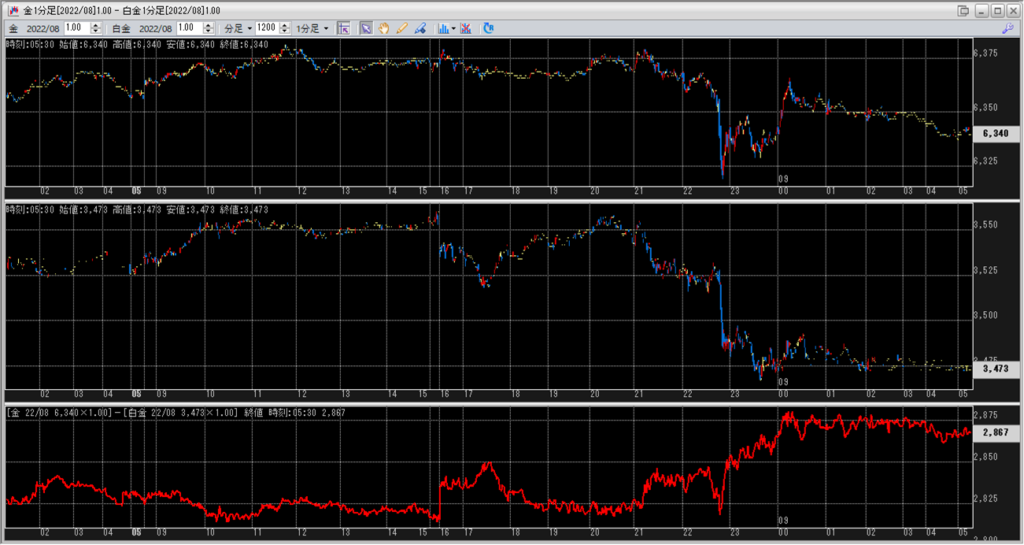Click the 1200 bar count field
Viewport: 1024px width, 545px height.
266,28
